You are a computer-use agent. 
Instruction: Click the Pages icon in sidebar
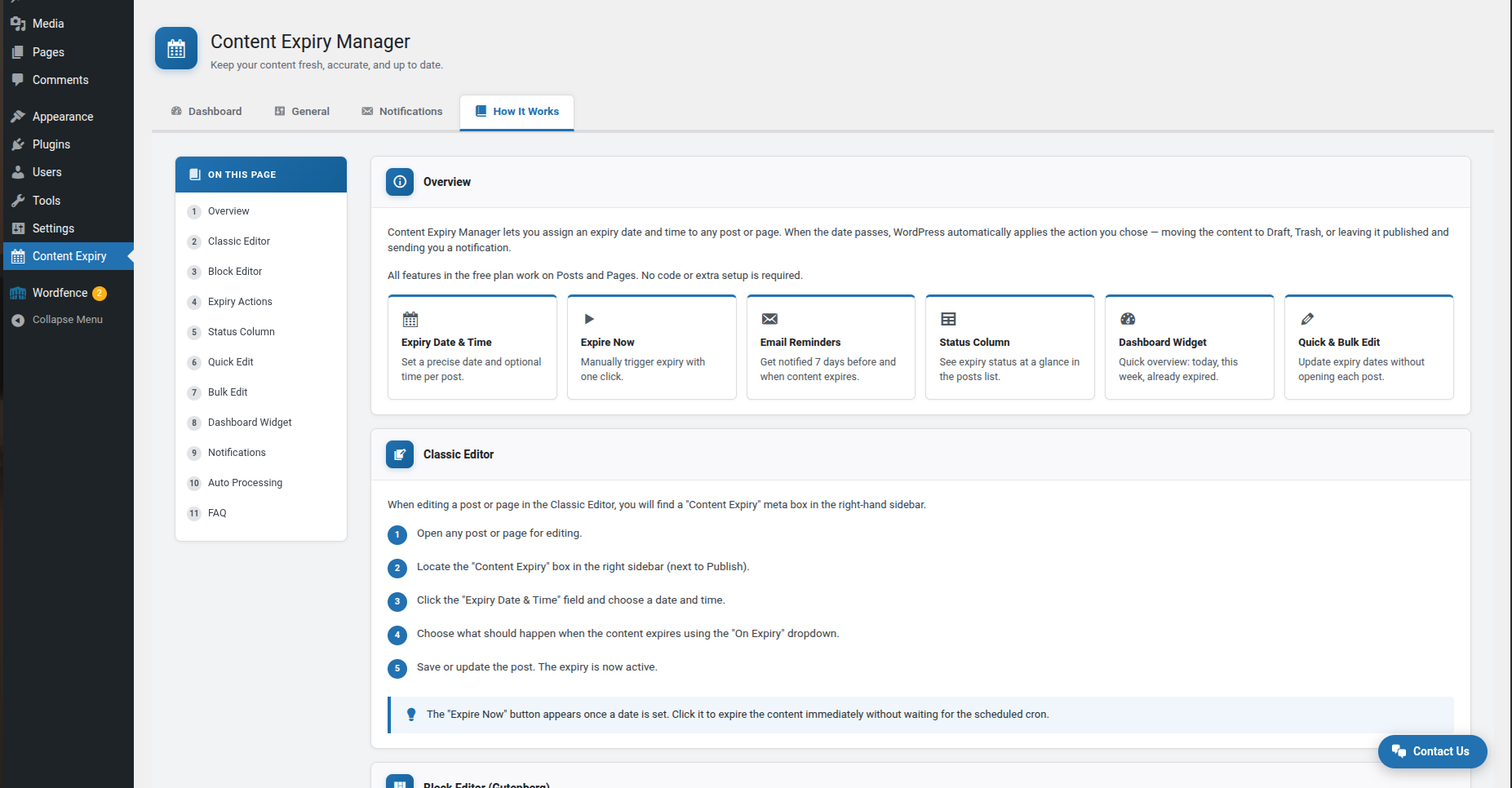(18, 52)
